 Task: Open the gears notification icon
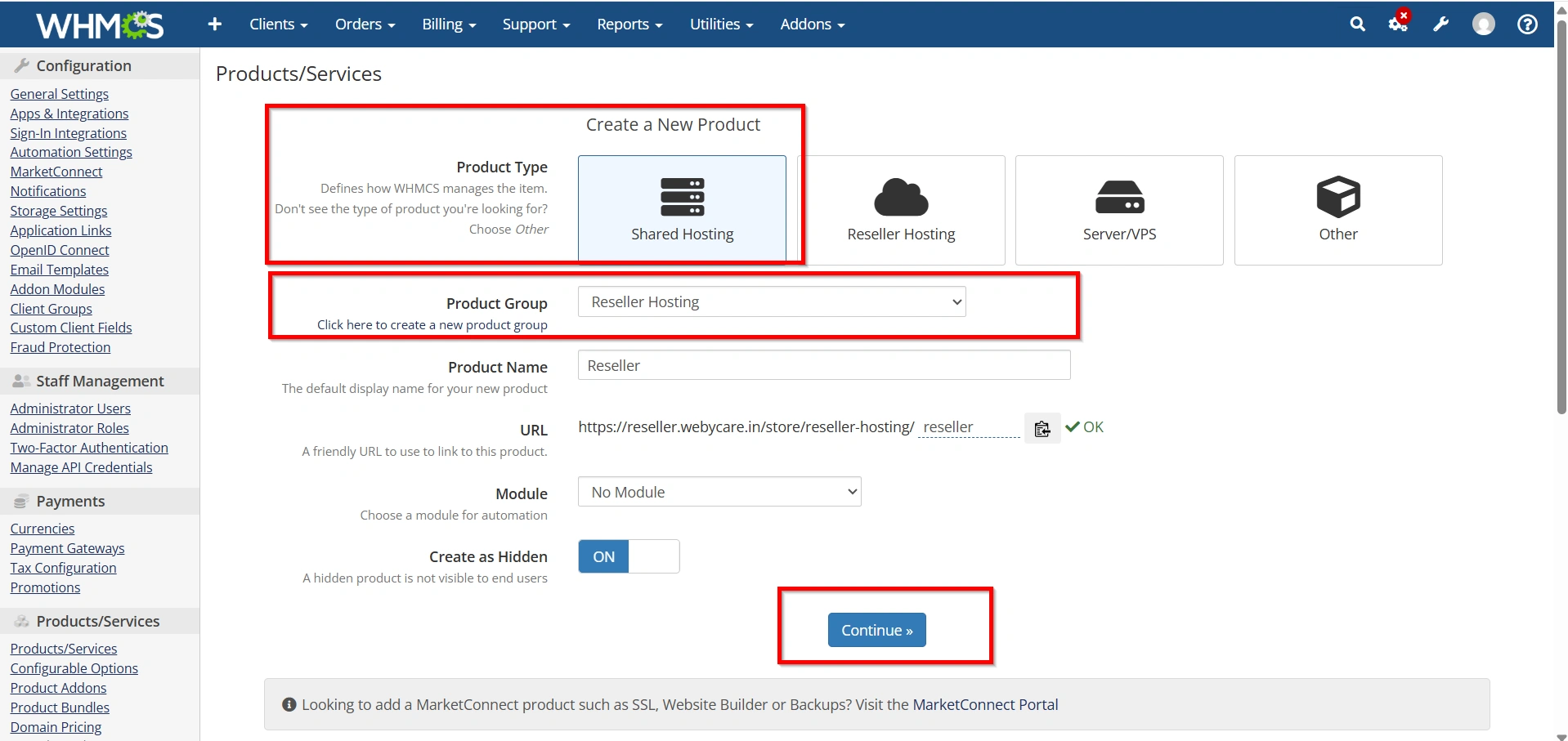[x=1399, y=24]
